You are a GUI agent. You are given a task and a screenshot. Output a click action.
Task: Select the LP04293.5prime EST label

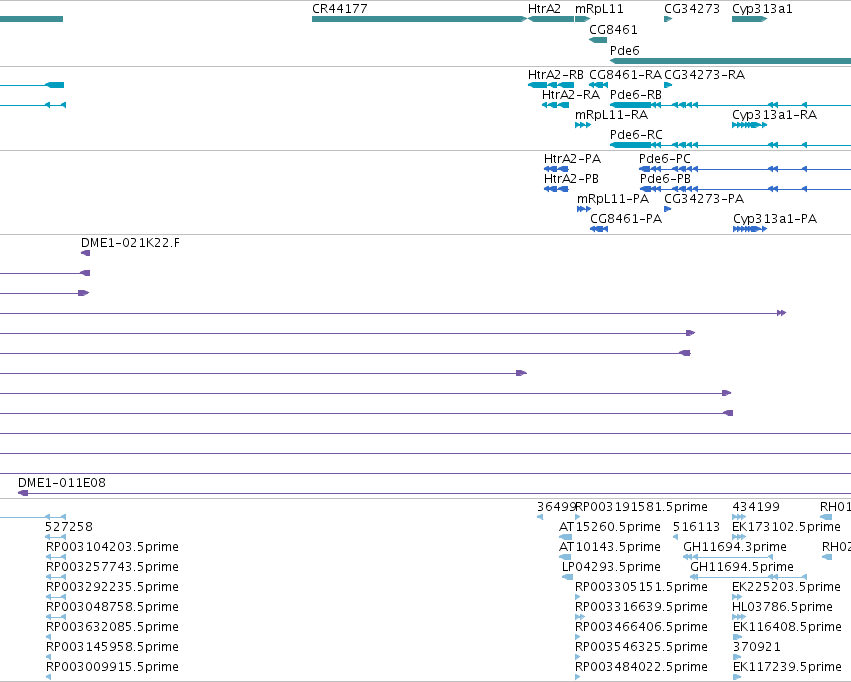coord(611,566)
